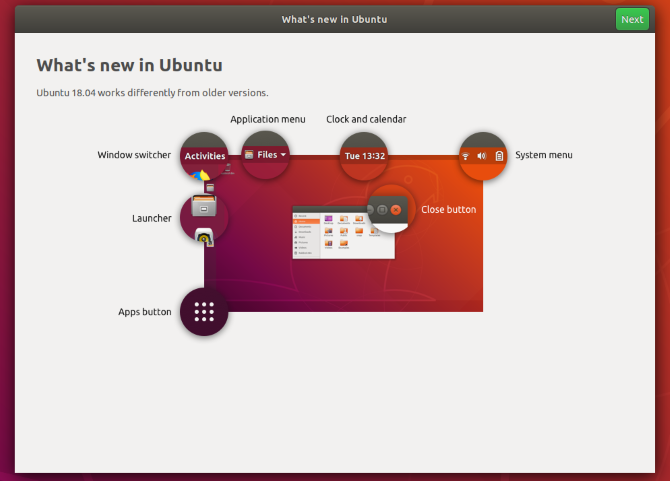The width and height of the screenshot is (670, 481).
Task: Click the 'Launcher' label
Action: pyautogui.click(x=152, y=218)
